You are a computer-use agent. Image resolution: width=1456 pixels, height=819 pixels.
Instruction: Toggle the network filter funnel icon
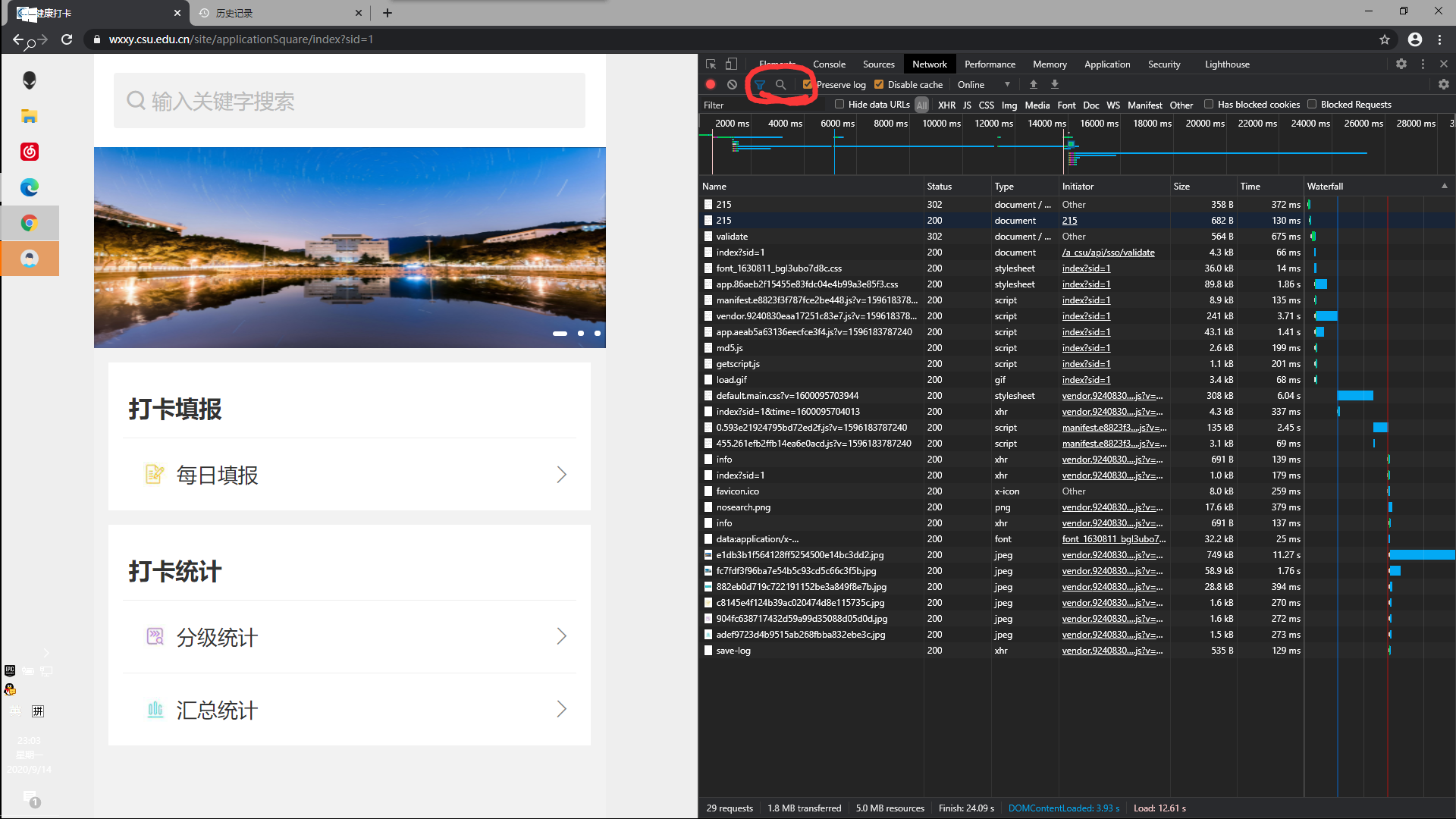tap(760, 85)
